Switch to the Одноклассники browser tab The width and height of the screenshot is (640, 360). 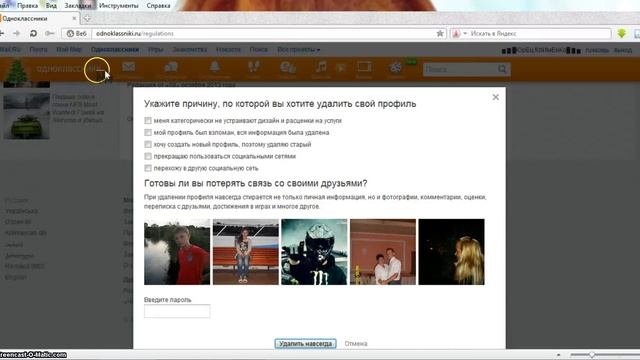[x=39, y=18]
